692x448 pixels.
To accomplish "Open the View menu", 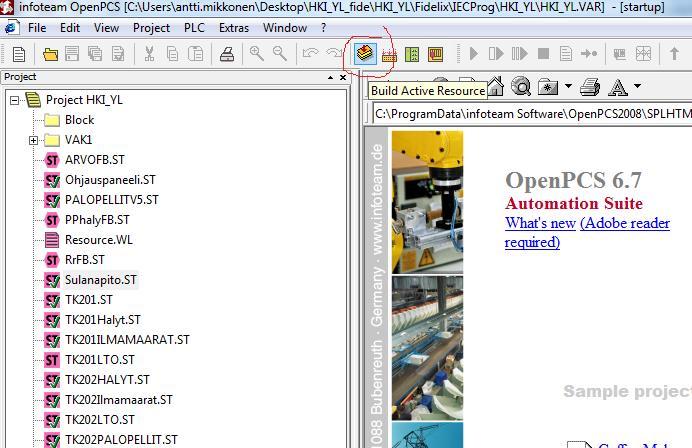I will [106, 28].
